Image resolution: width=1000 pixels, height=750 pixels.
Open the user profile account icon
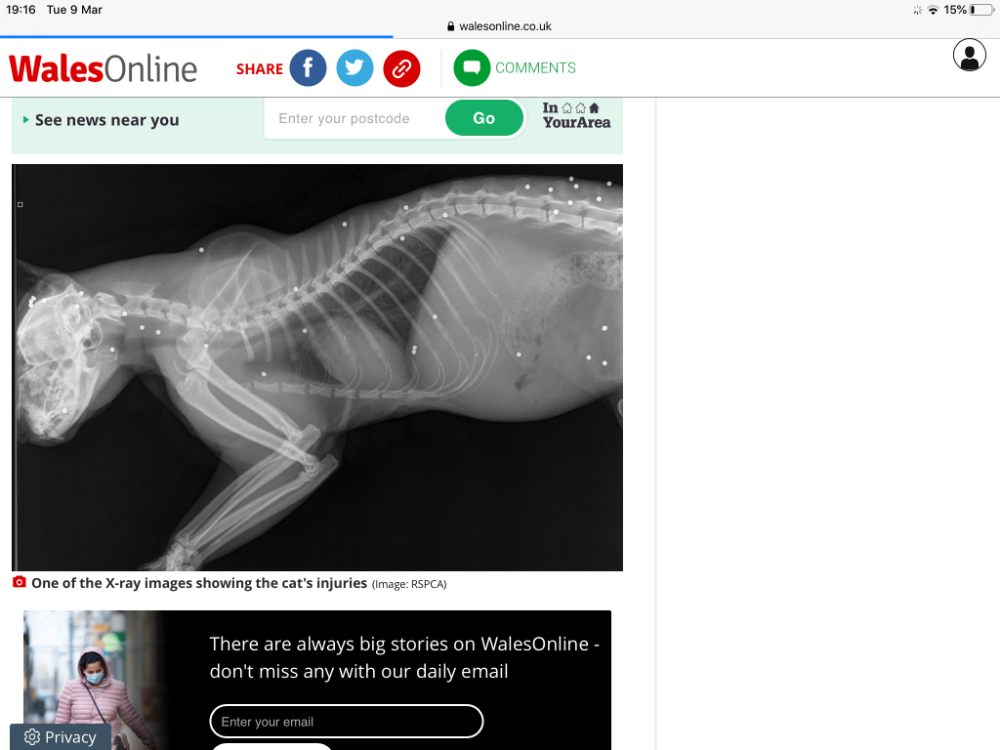969,55
